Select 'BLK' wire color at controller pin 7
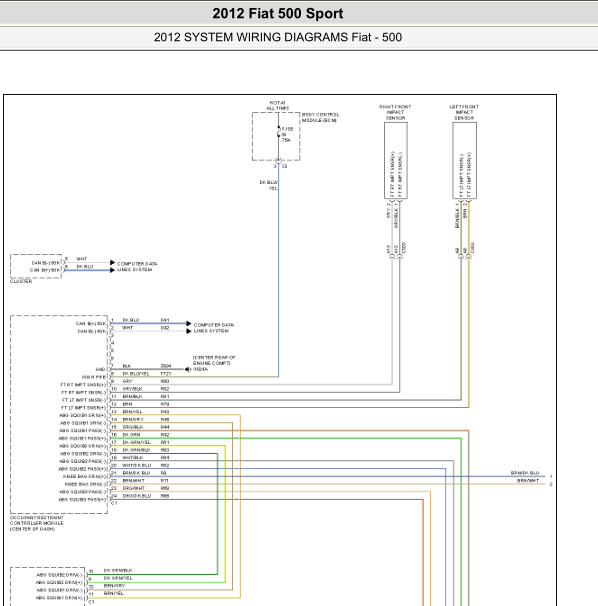The image size is (598, 606). [x=126, y=366]
